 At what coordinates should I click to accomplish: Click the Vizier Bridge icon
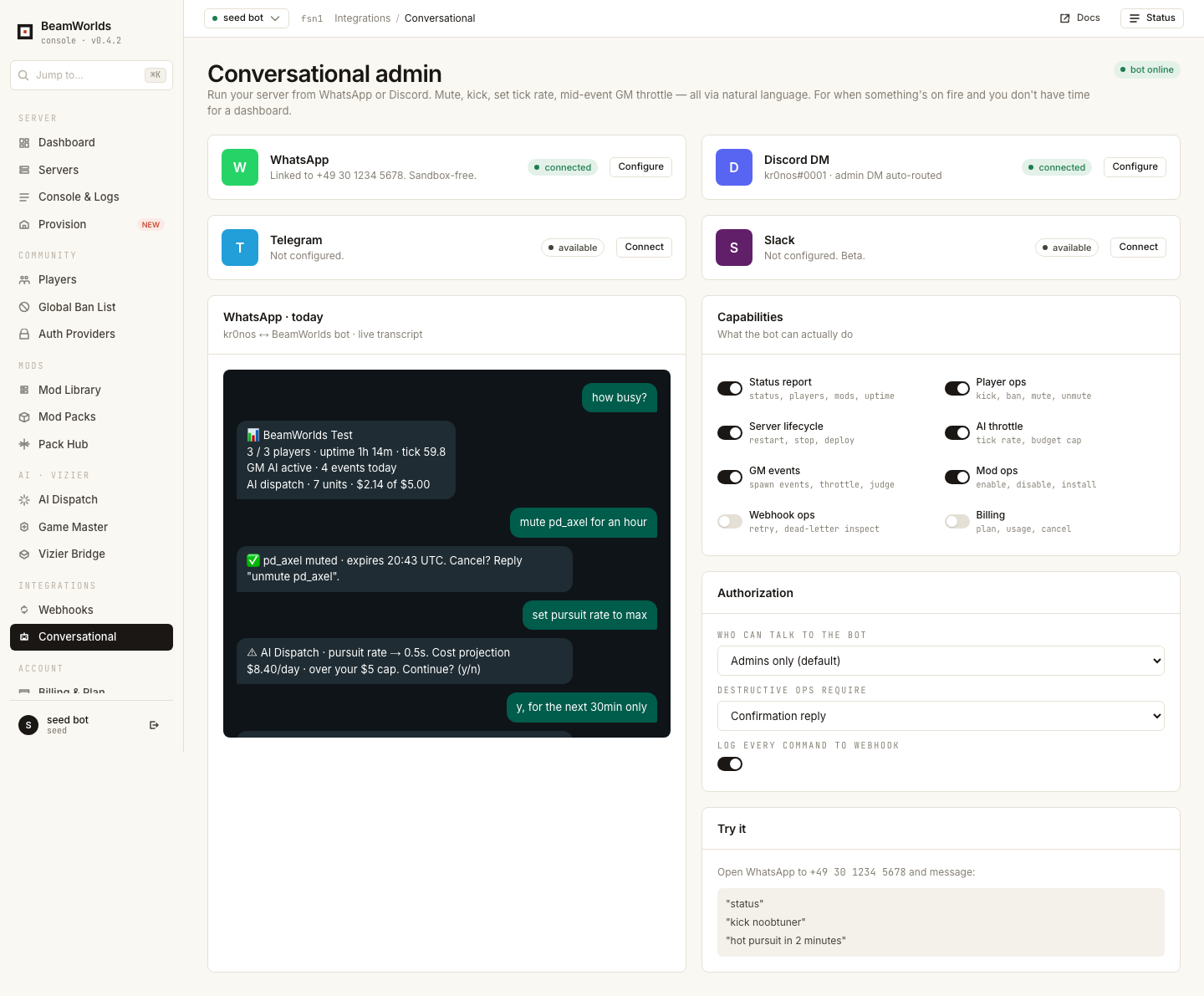coord(24,554)
